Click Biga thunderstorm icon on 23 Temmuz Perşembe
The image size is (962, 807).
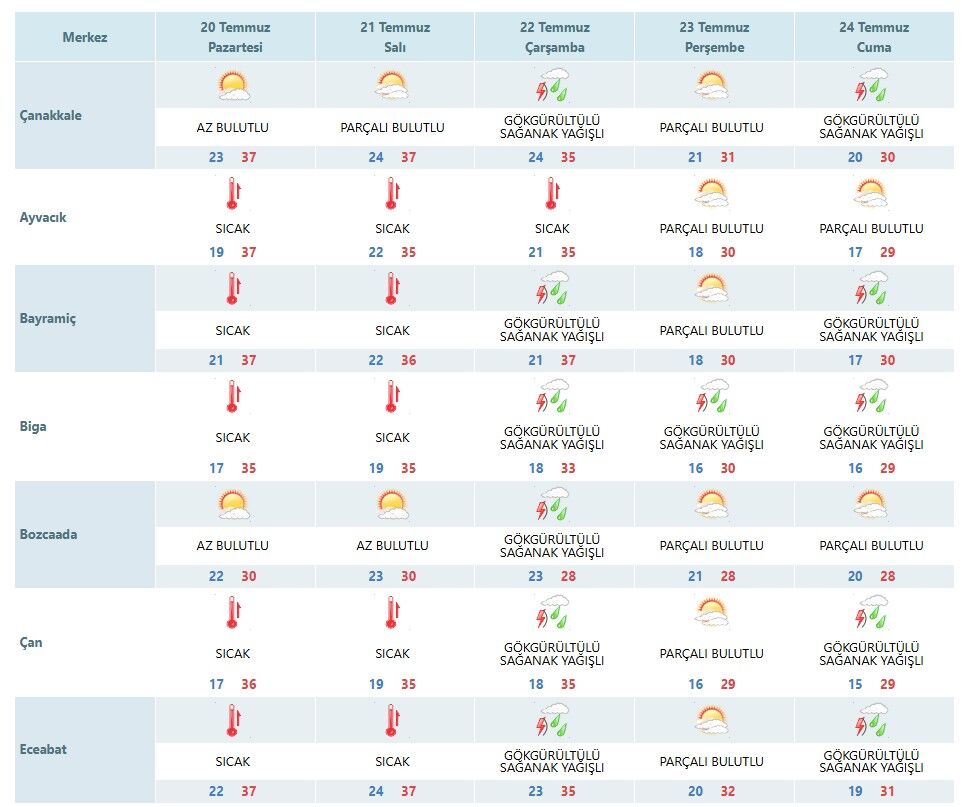[x=712, y=396]
